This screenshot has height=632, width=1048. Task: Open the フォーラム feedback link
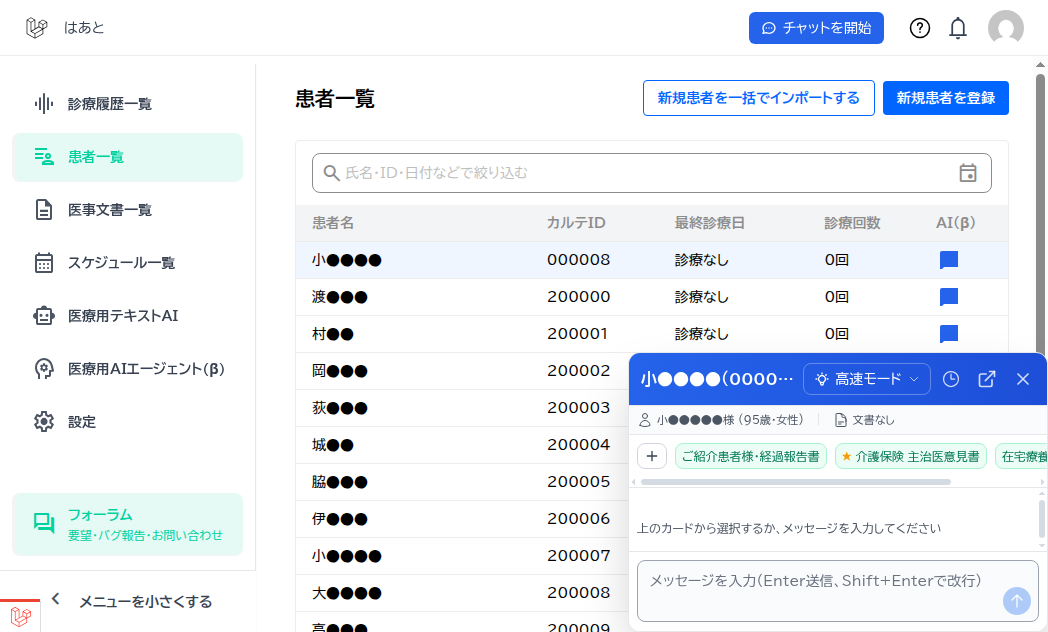coord(127,523)
